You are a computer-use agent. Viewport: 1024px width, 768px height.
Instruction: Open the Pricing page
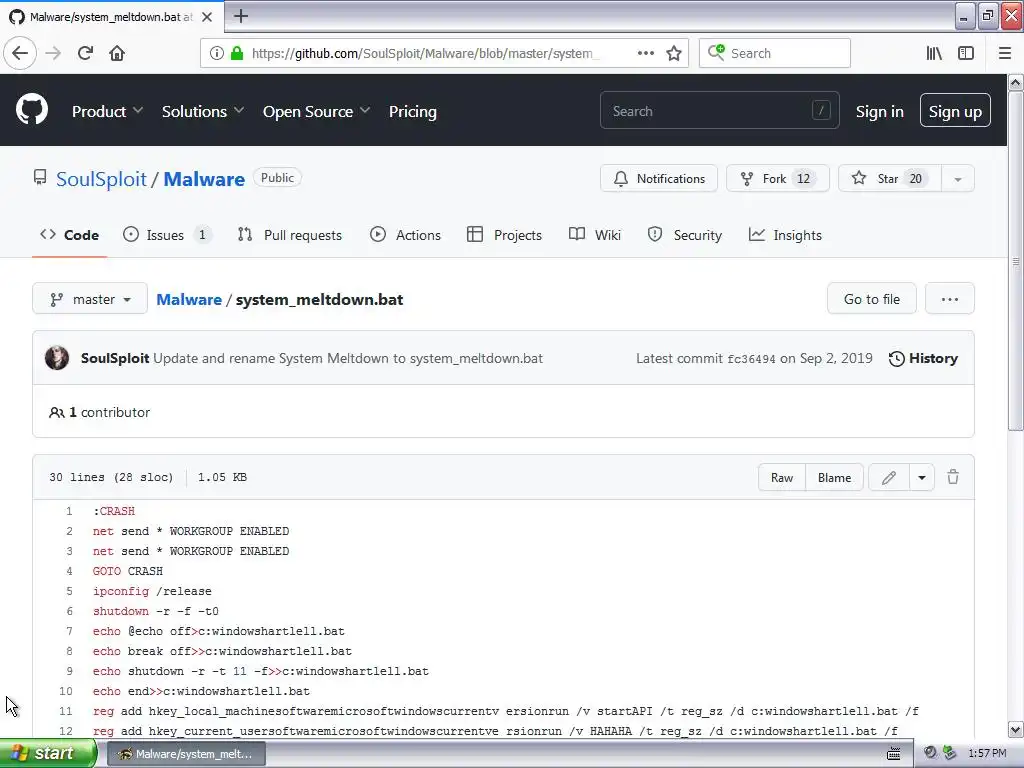point(413,111)
